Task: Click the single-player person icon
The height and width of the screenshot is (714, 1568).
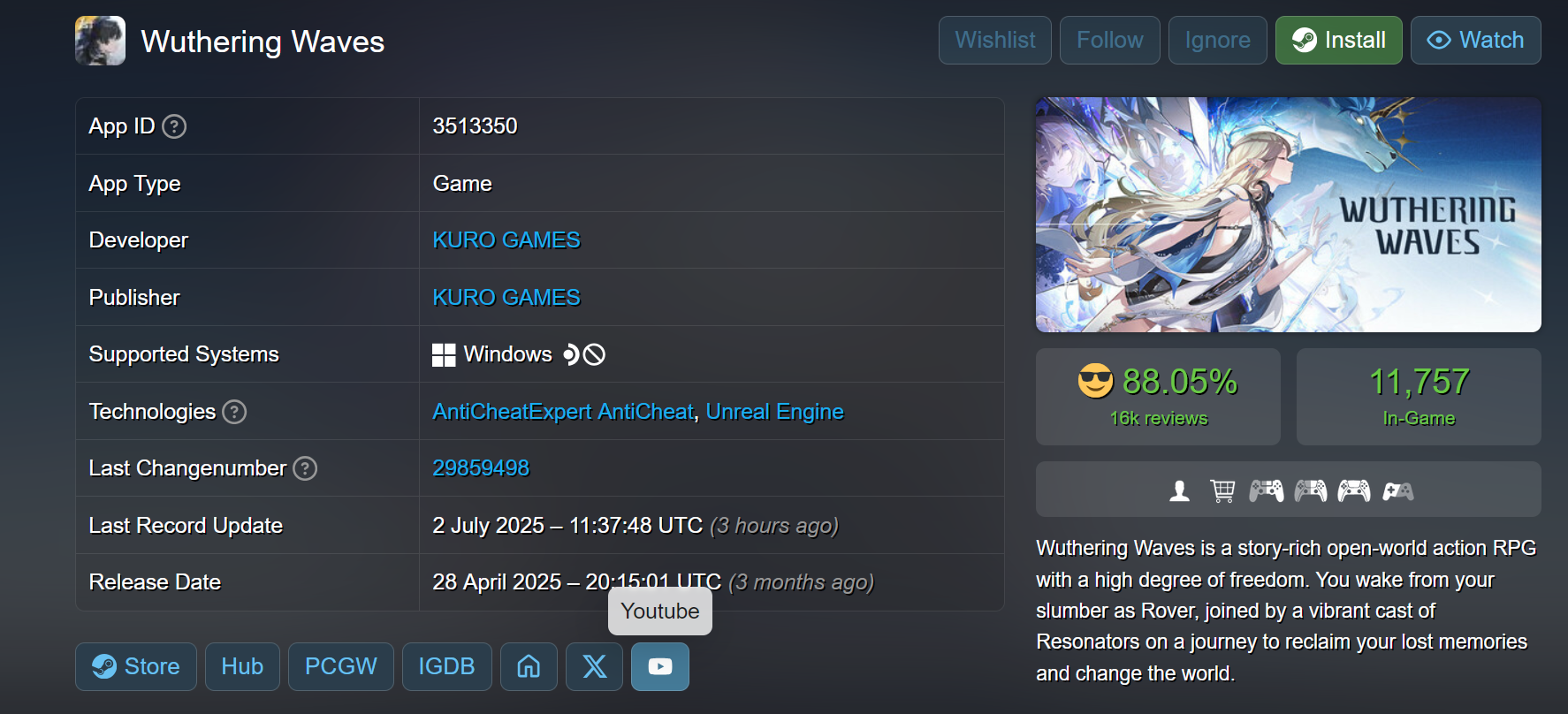Action: pyautogui.click(x=1179, y=490)
